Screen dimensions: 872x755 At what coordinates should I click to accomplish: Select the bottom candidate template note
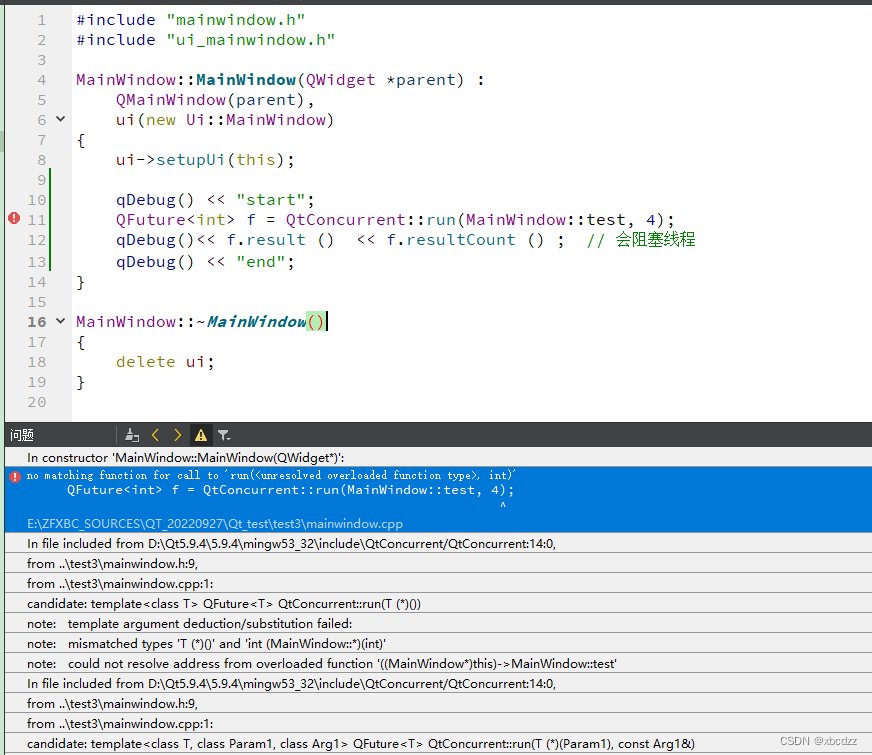click(300, 743)
